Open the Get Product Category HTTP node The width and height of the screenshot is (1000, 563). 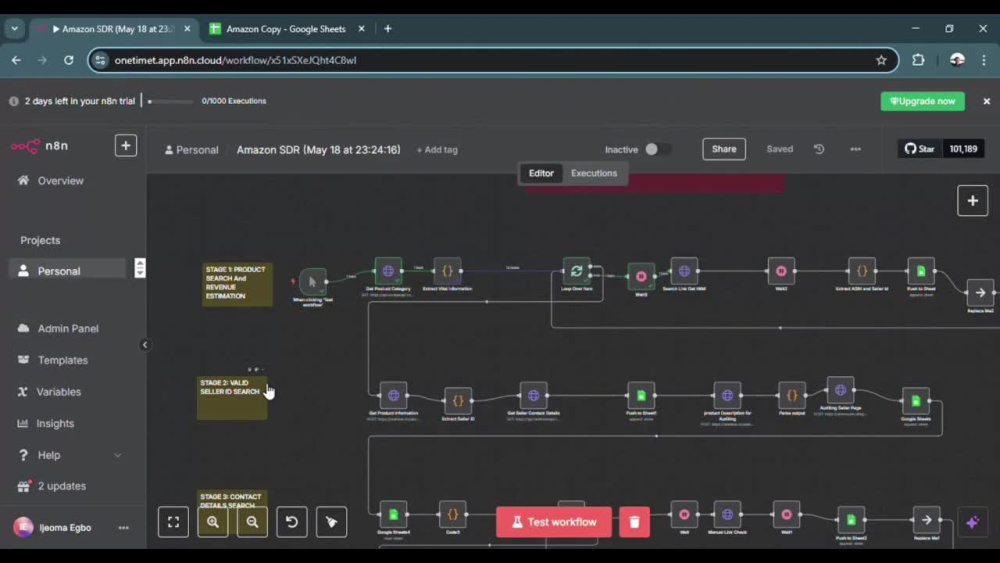coord(388,271)
